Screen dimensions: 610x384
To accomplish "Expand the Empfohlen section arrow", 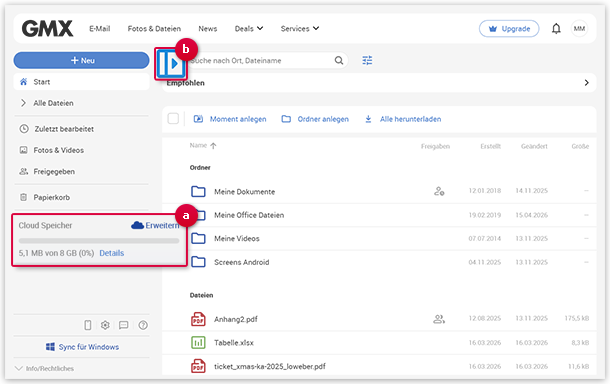I will pyautogui.click(x=586, y=82).
